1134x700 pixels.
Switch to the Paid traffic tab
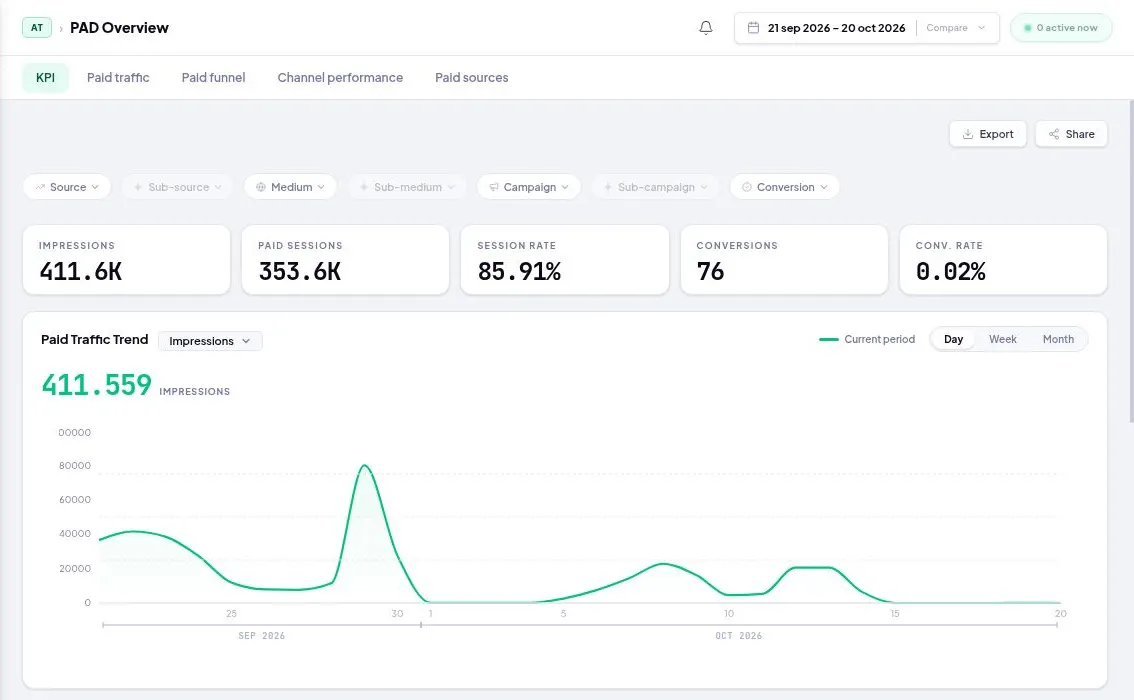point(118,77)
